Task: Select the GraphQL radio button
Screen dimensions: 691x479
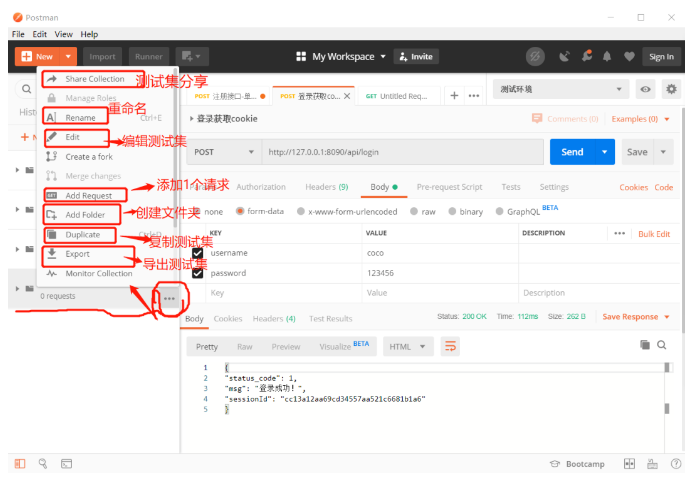Action: click(499, 212)
